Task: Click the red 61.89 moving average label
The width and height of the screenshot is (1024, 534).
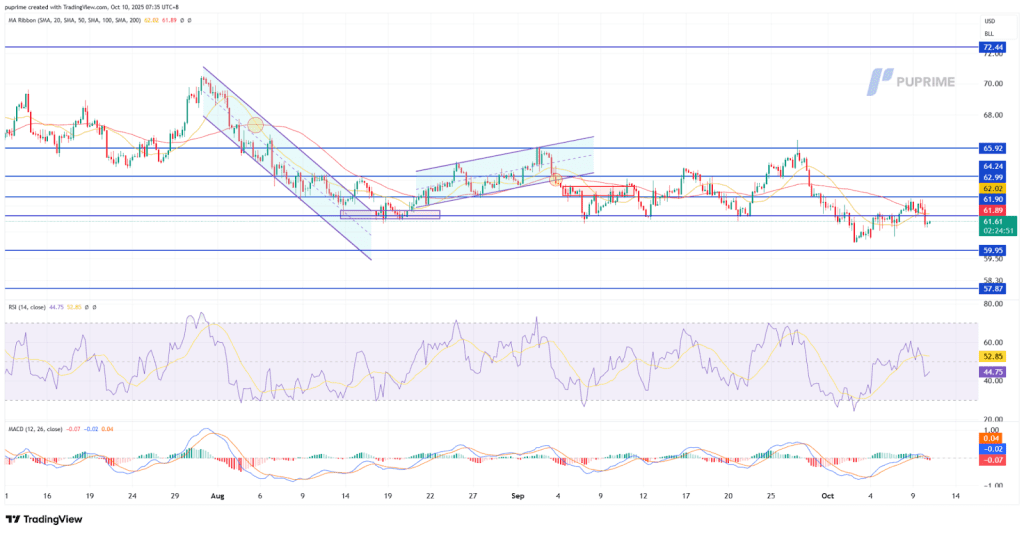Action: pyautogui.click(x=993, y=210)
